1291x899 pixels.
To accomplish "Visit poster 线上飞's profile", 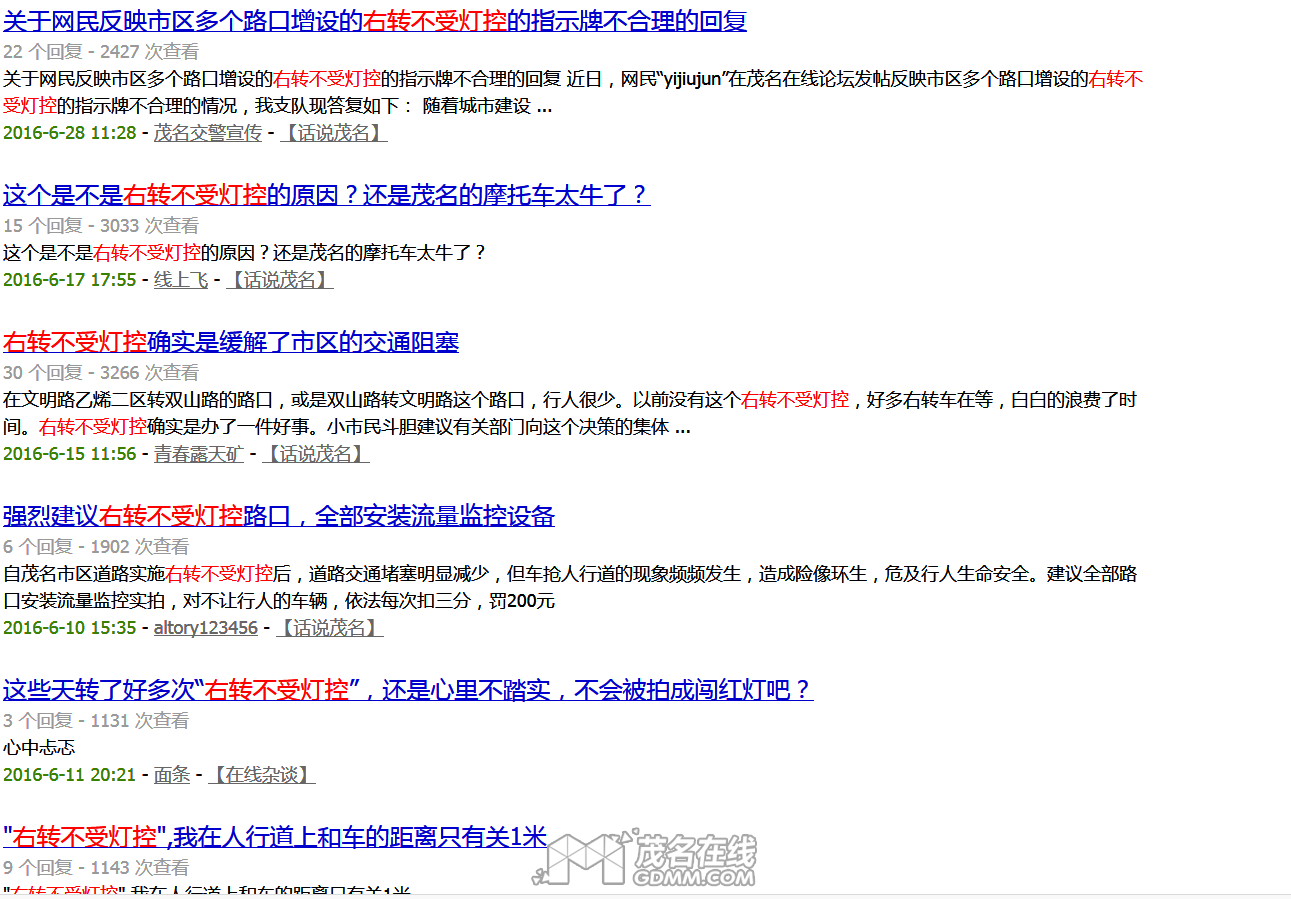I will point(181,280).
